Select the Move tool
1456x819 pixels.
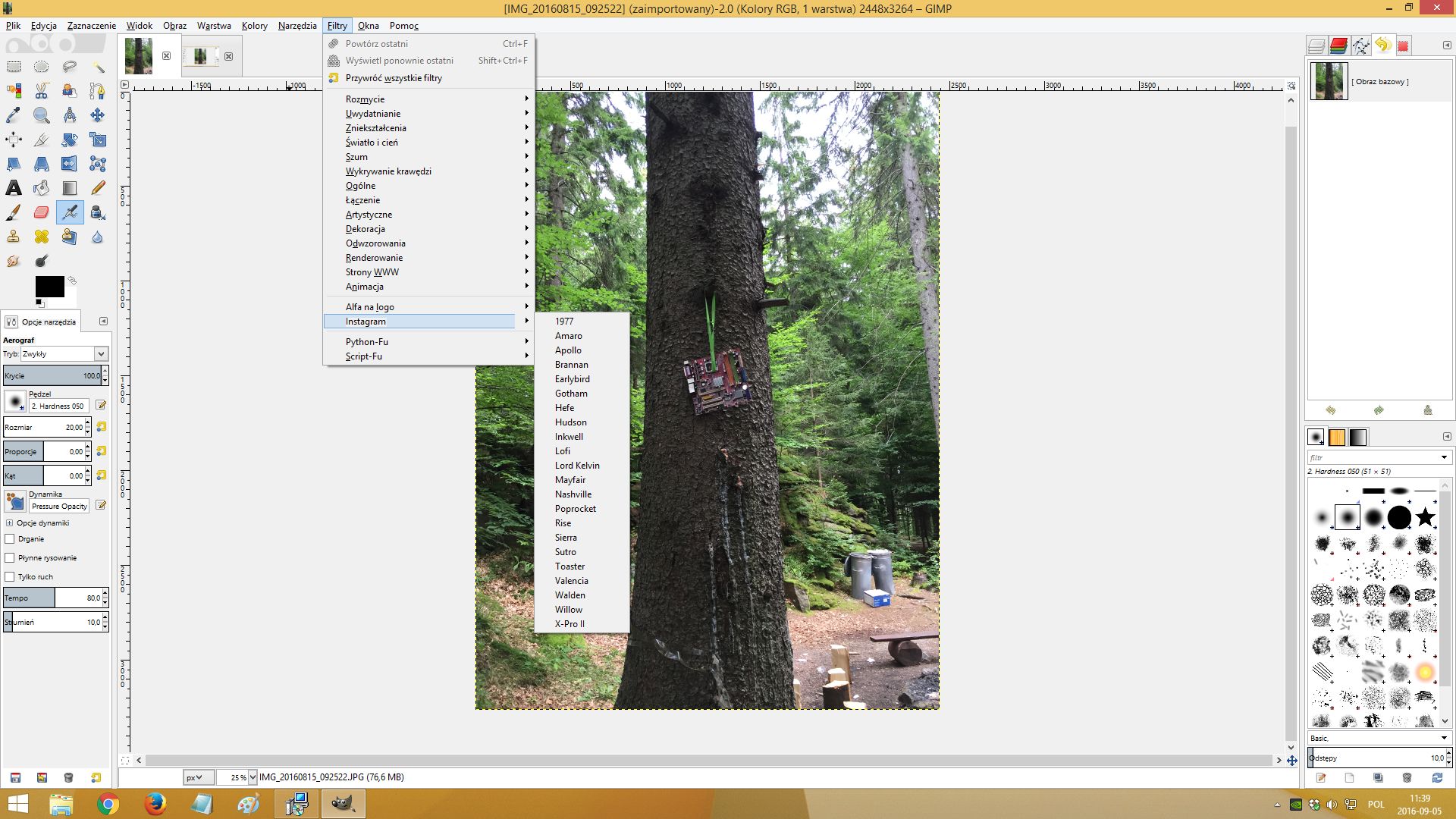98,115
